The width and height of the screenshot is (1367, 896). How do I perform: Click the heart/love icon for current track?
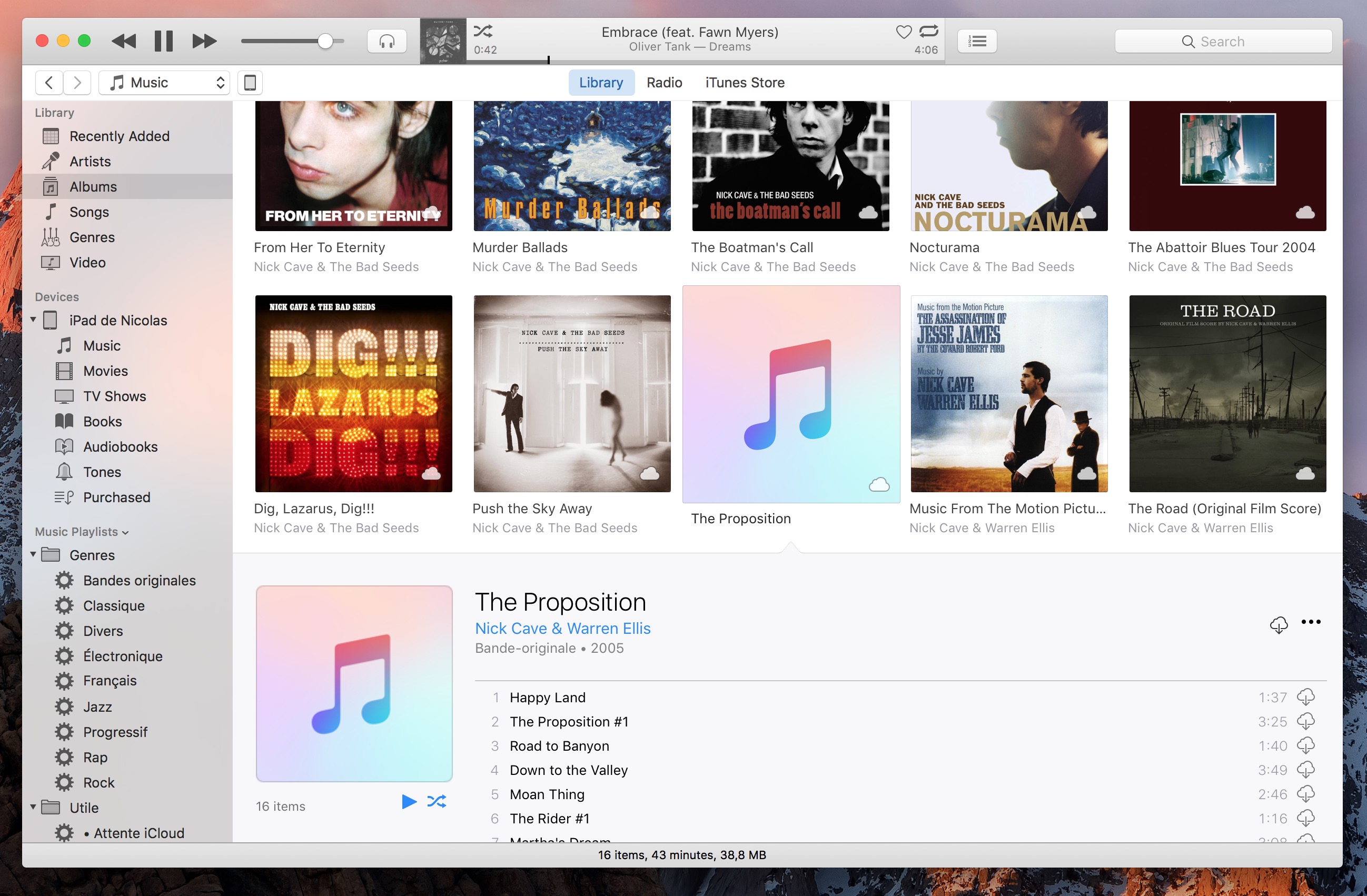(902, 33)
